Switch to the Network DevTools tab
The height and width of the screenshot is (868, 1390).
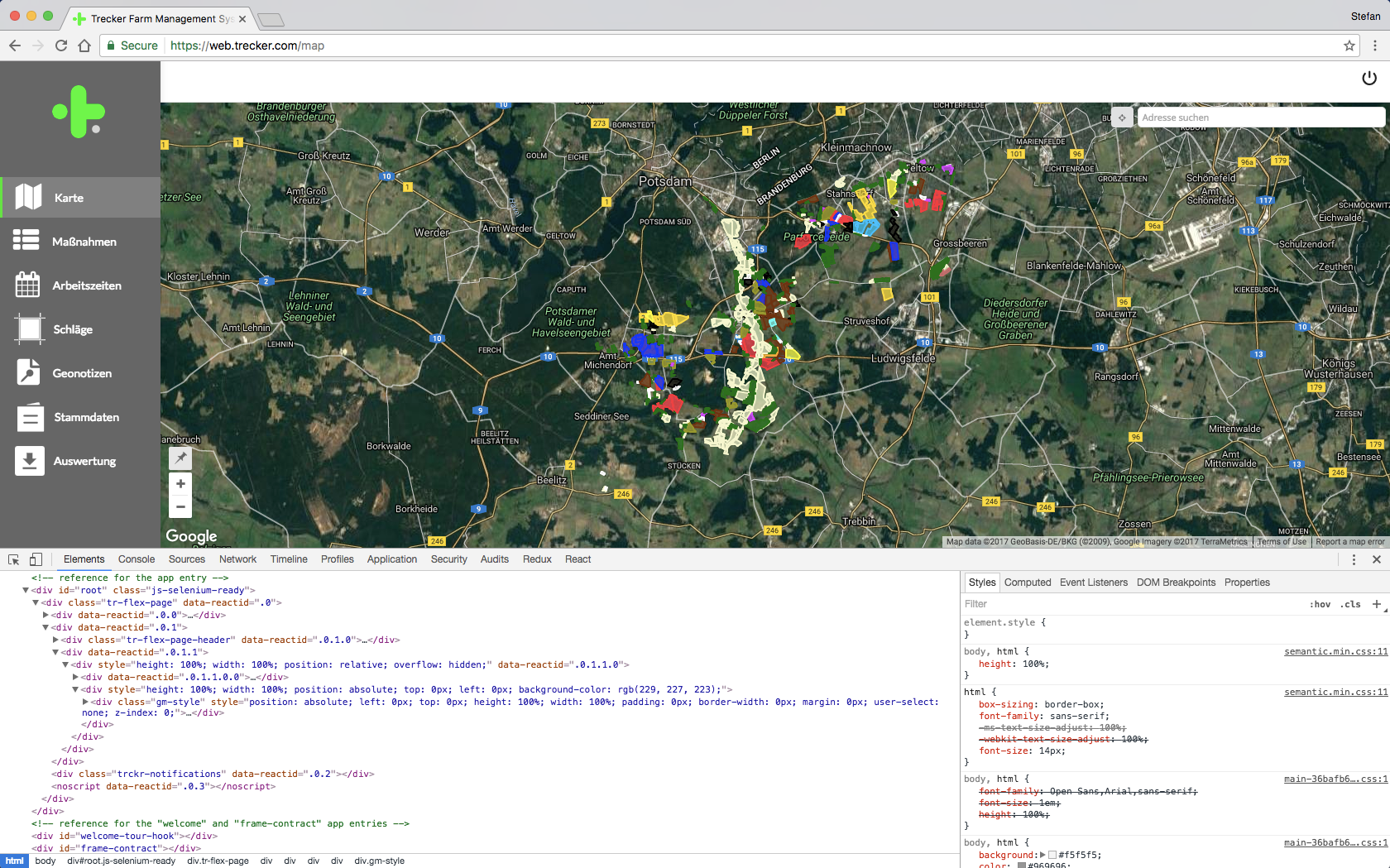tap(237, 559)
